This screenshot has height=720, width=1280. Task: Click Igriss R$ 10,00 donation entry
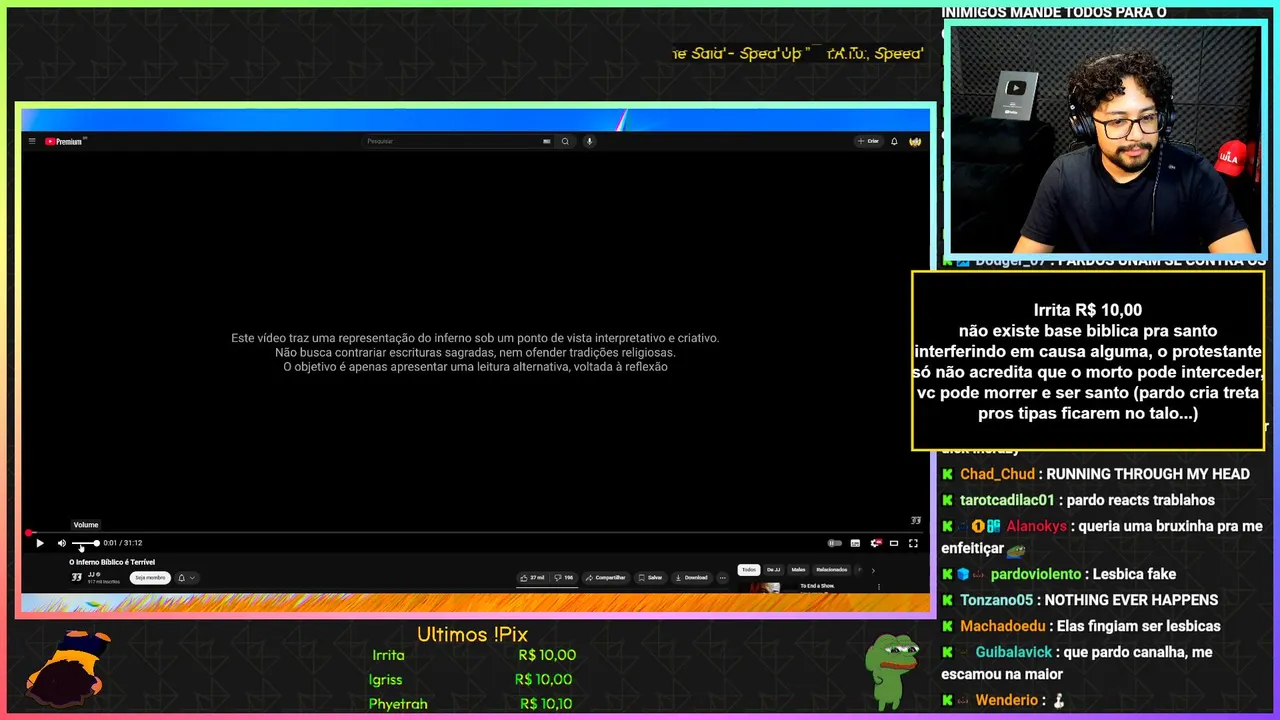[x=471, y=679]
